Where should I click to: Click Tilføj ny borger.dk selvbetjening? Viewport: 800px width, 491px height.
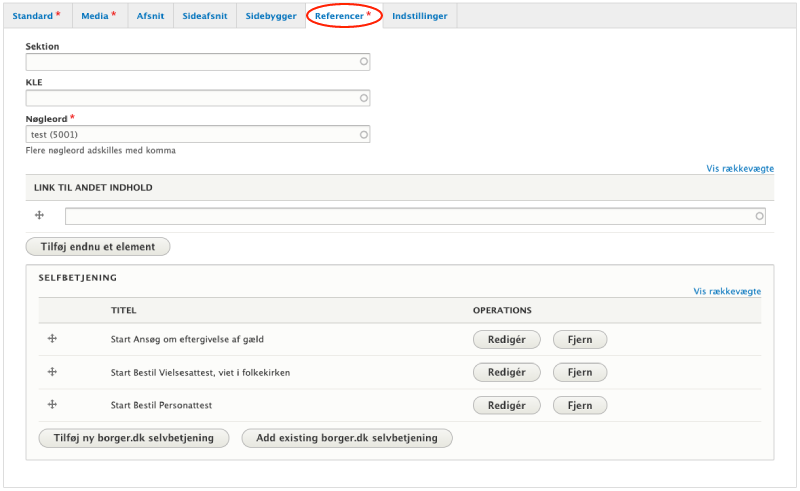tap(134, 438)
